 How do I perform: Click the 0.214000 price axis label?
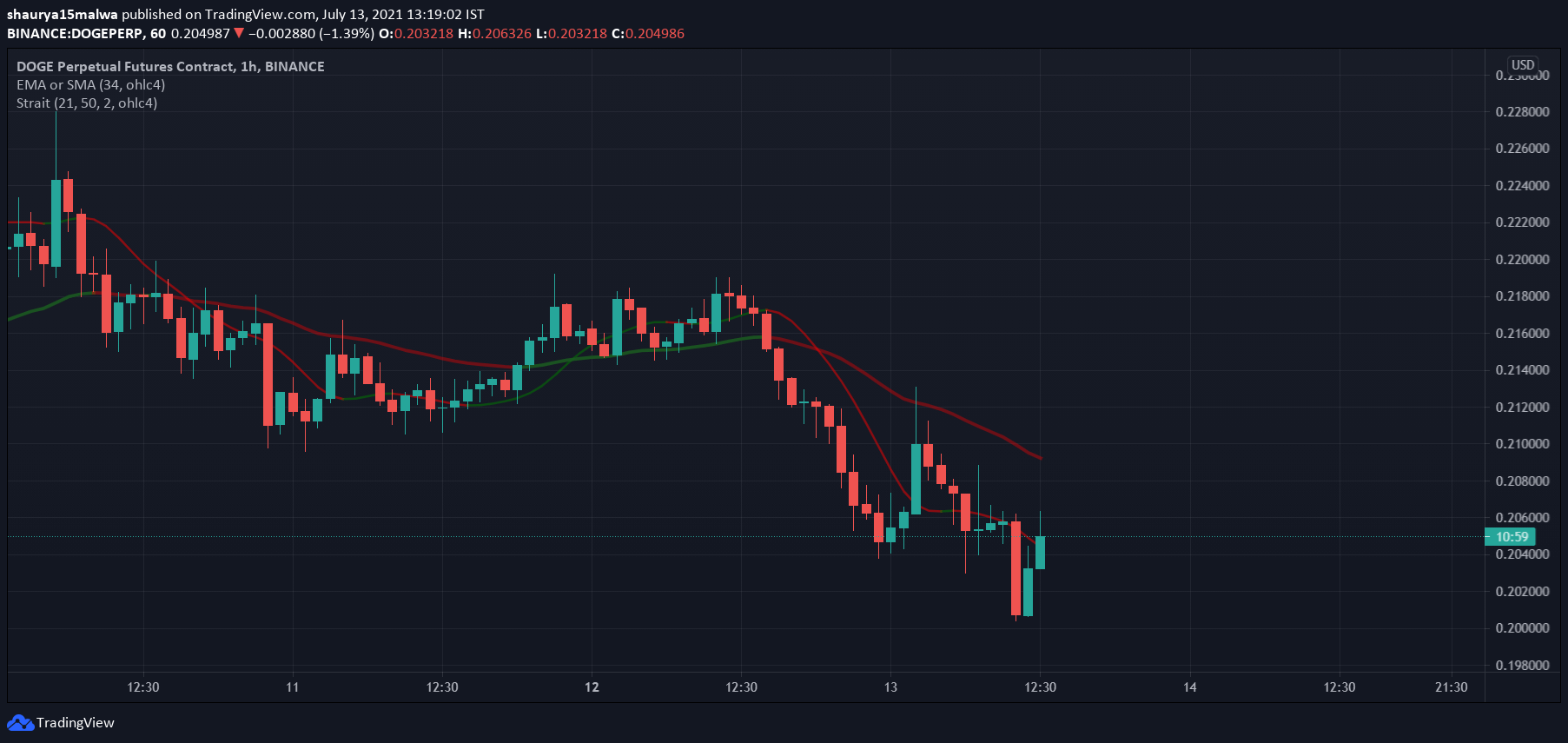click(1522, 370)
